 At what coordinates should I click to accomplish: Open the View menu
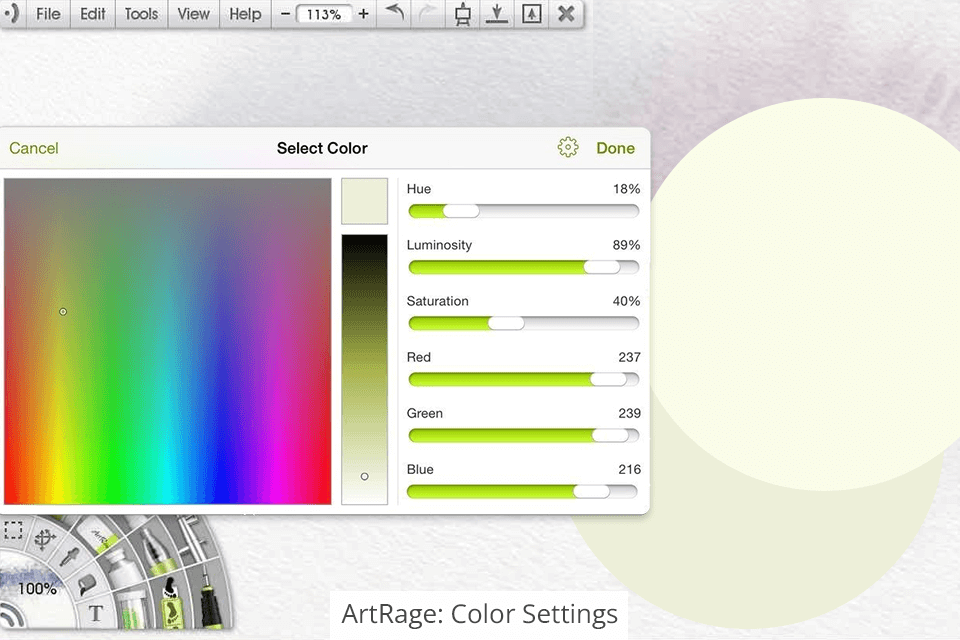tap(193, 13)
